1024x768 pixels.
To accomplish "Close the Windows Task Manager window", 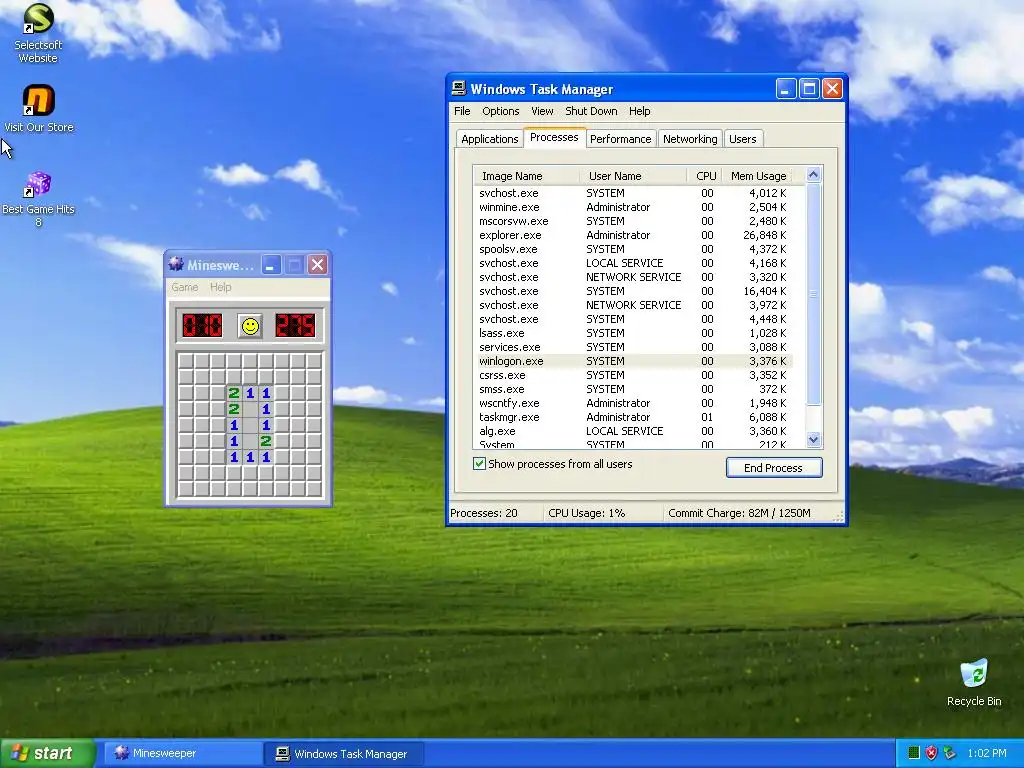I will click(x=832, y=89).
